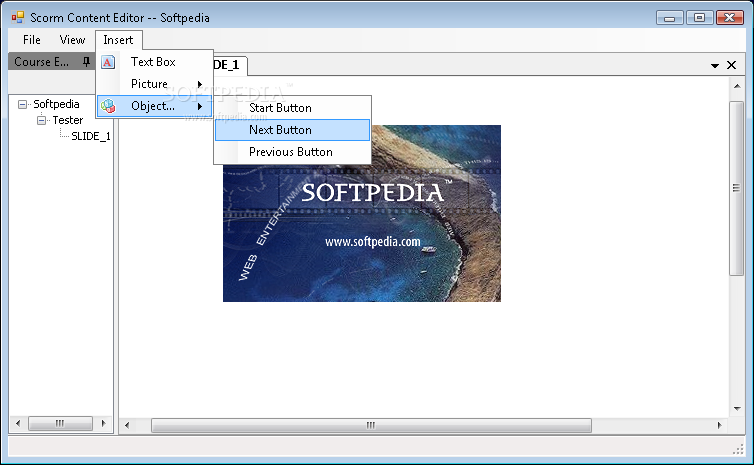754x465 pixels.
Task: Click slide scroll up arrow
Action: coord(737,86)
